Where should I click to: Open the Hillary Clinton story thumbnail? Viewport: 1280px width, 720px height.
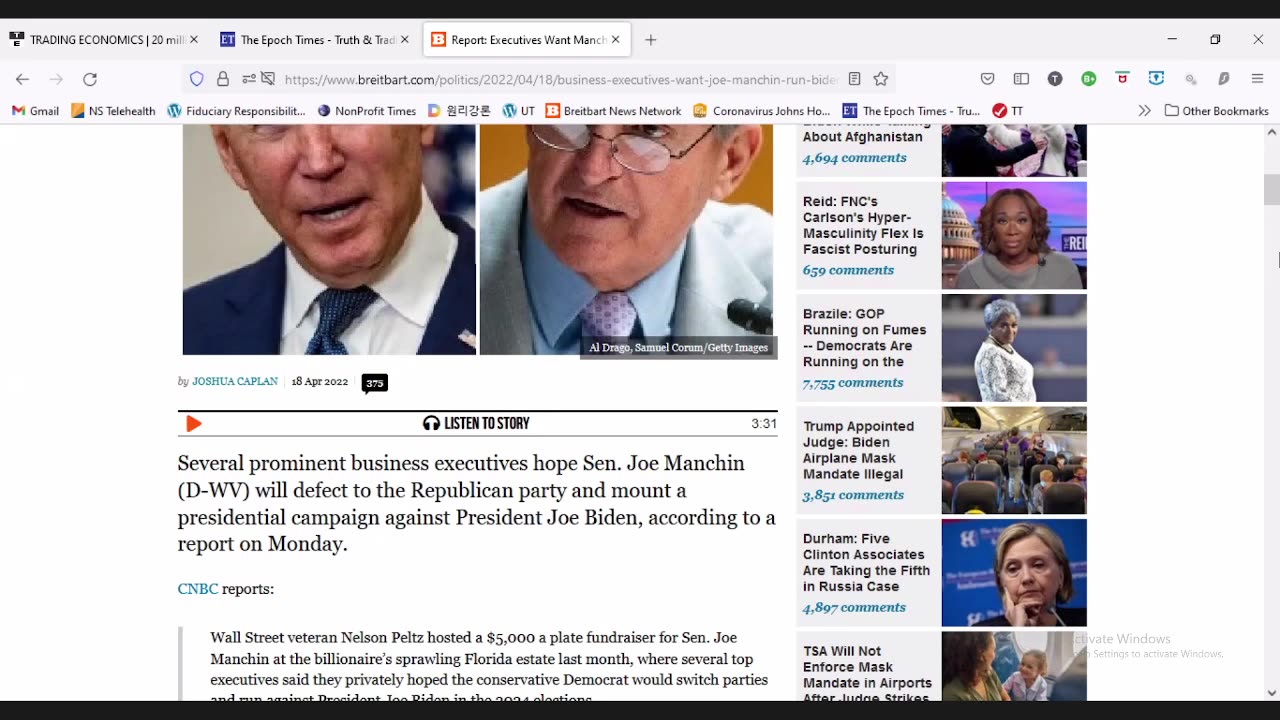(1014, 573)
